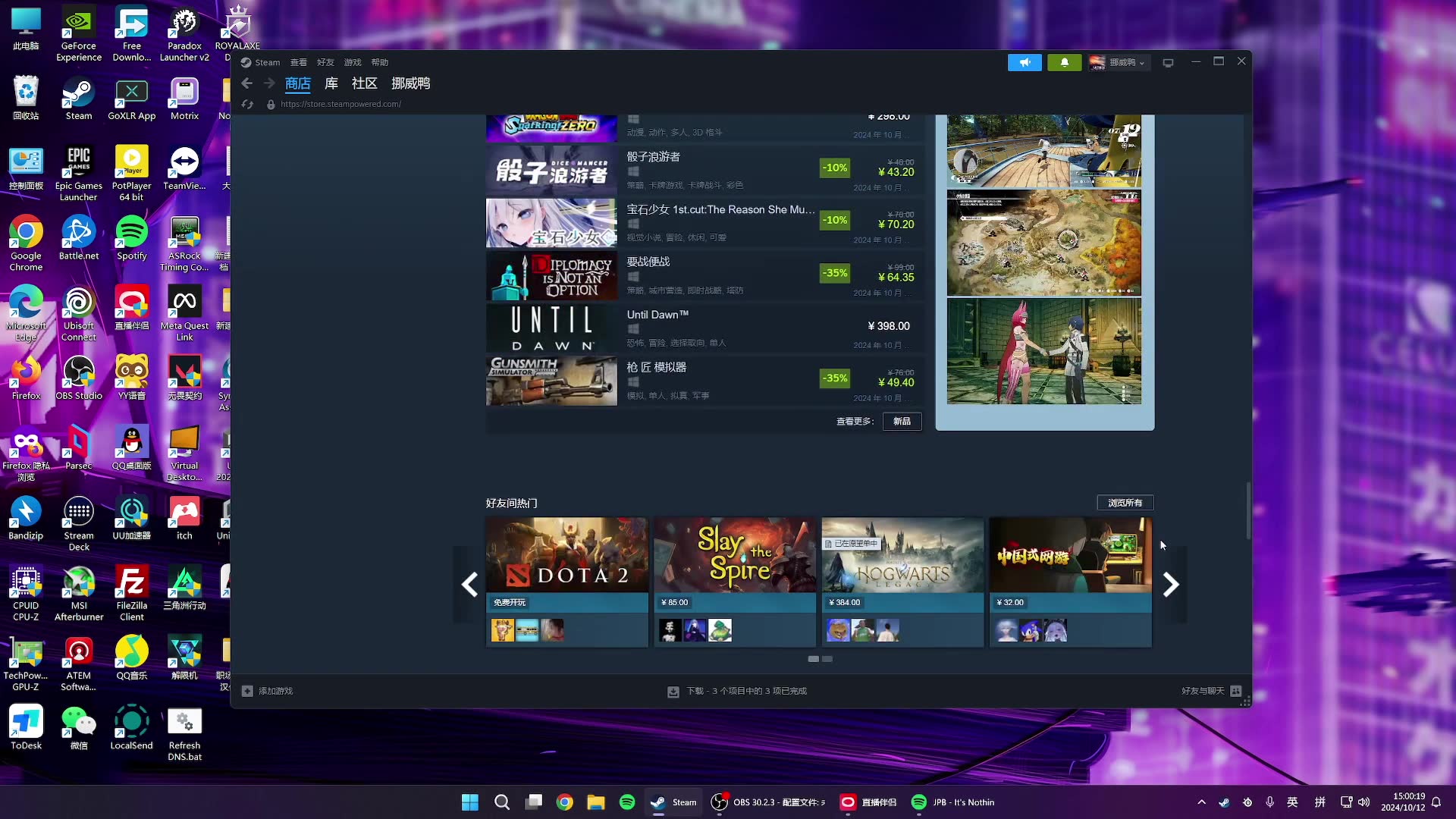
Task: Open the Slay the Spire game card
Action: pyautogui.click(x=735, y=582)
